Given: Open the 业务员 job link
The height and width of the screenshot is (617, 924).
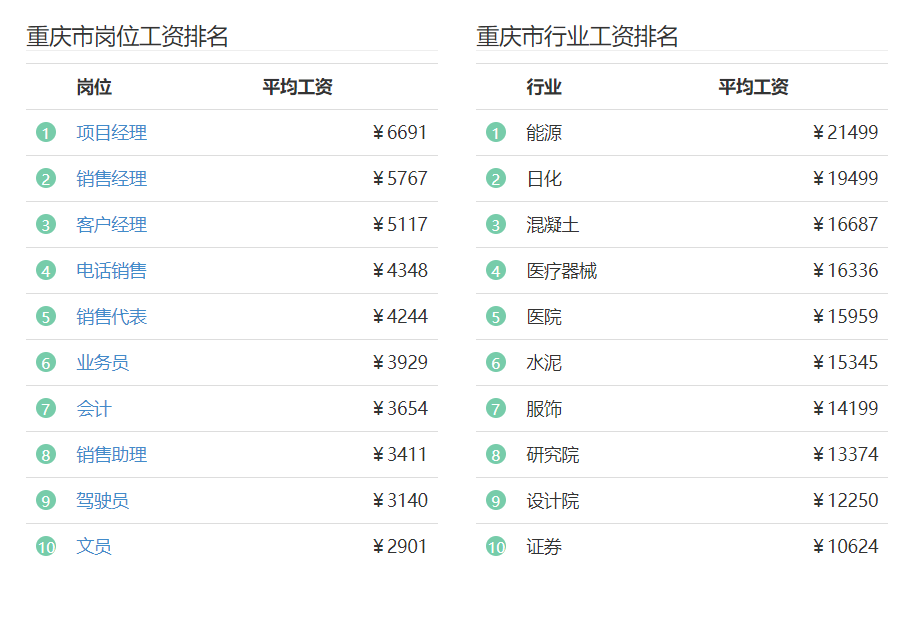Looking at the screenshot, I should [x=103, y=362].
